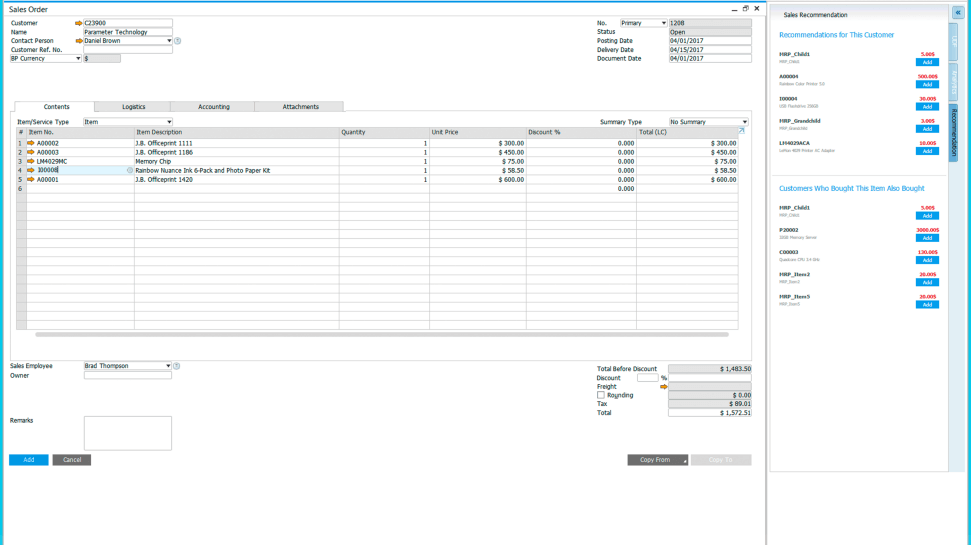This screenshot has height=545, width=971.
Task: Open the Accounting tab
Action: (213, 107)
